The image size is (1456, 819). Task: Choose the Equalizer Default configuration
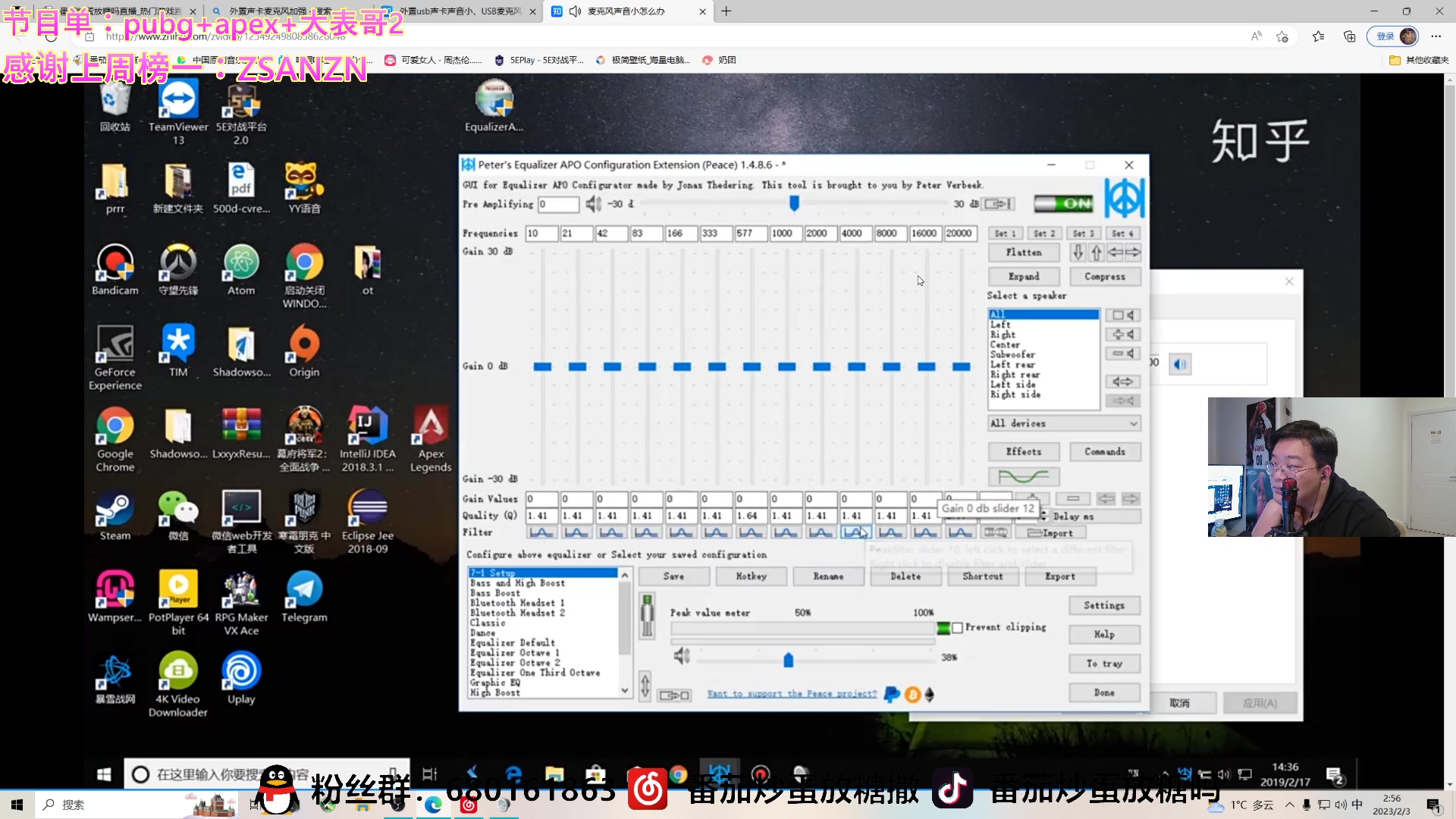(x=513, y=642)
